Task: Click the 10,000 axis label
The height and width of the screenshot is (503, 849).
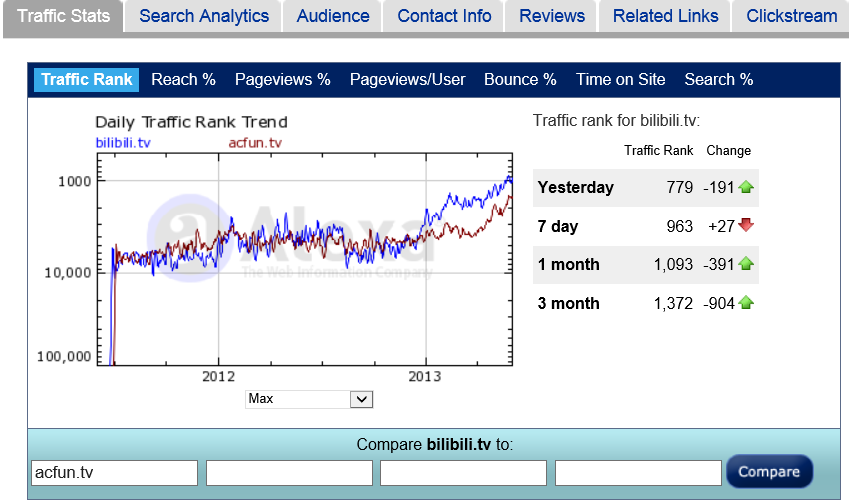Action: (68, 272)
